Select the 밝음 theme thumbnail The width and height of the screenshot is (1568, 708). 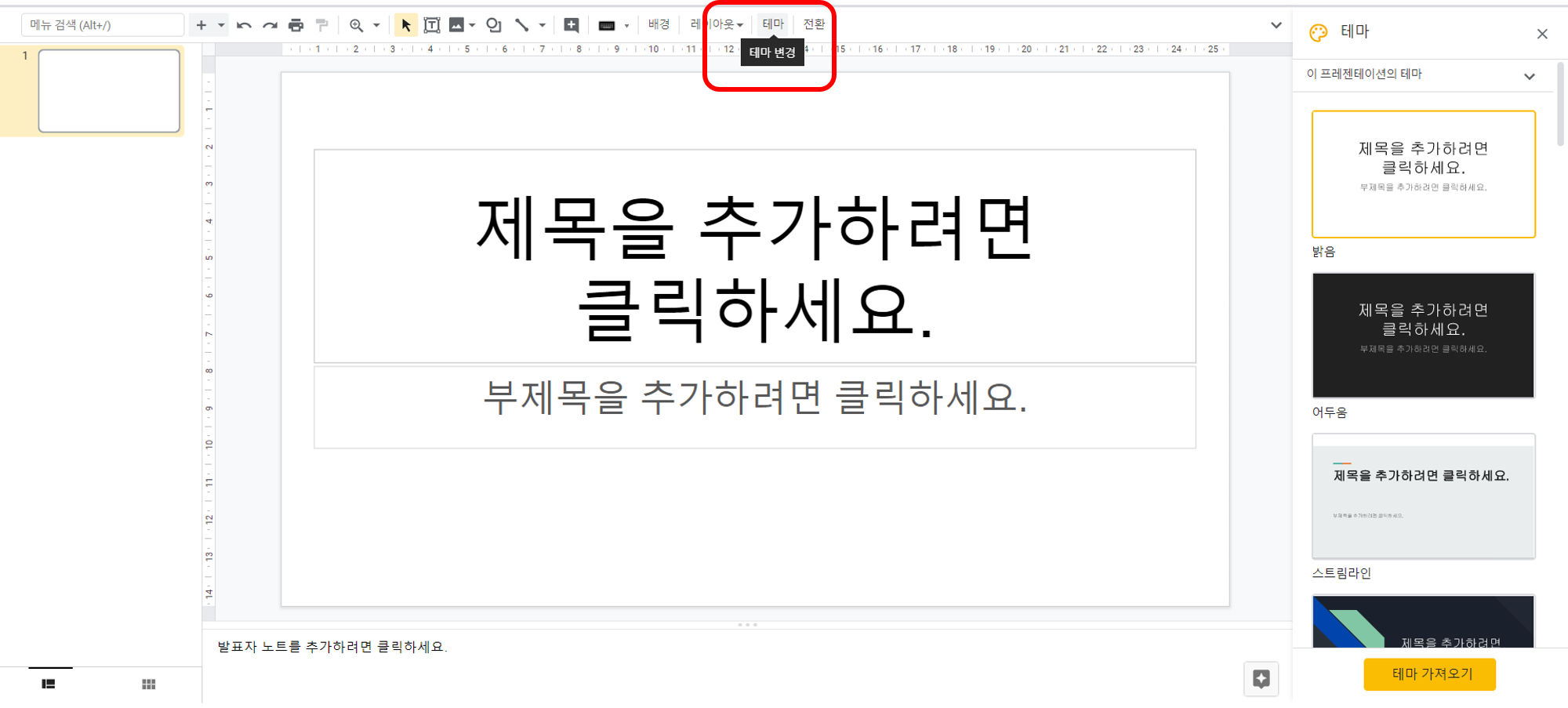1424,174
